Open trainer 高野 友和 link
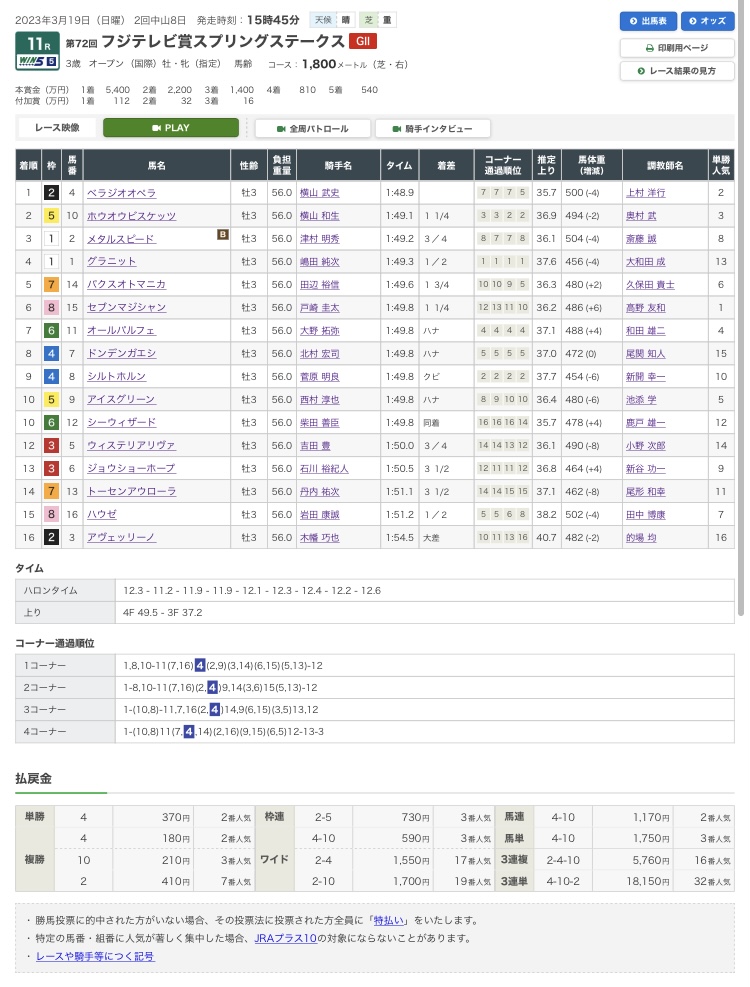750x987 pixels. click(646, 308)
